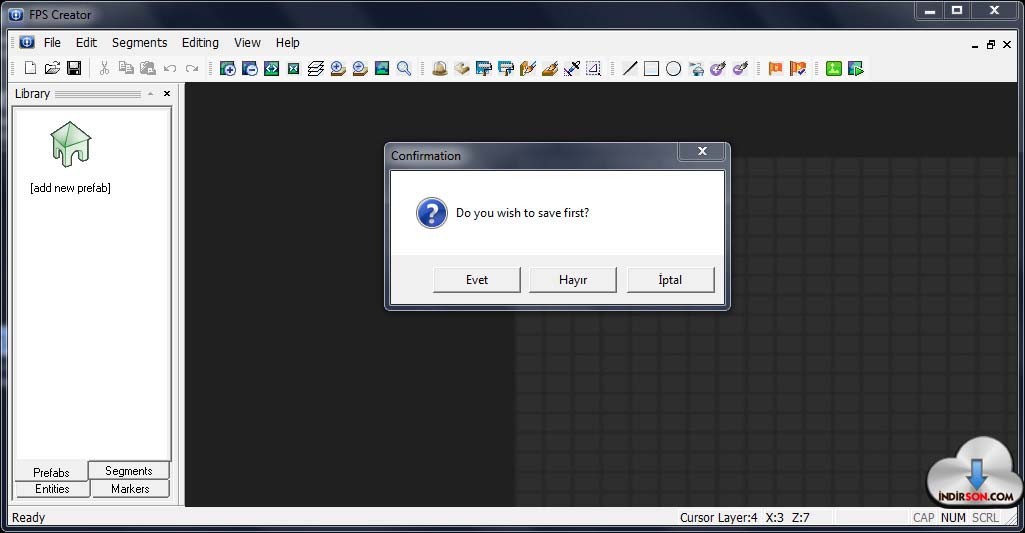Click the green play test-level icon
The height and width of the screenshot is (533, 1025).
(856, 68)
